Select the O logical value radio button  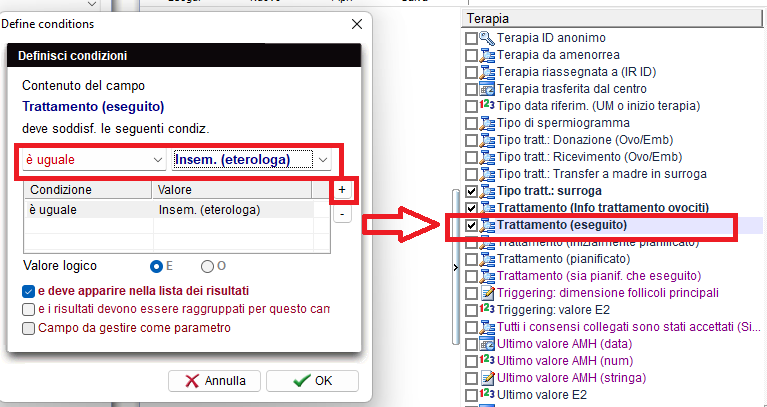click(207, 266)
